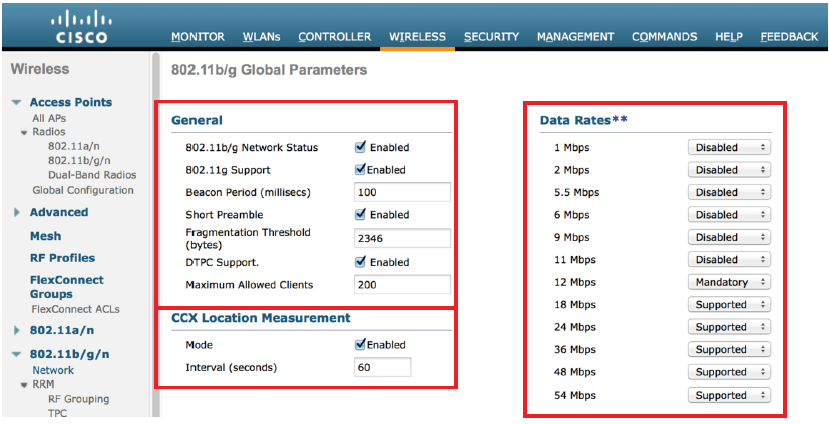Screen dimensions: 829x424
Task: Select 802.11b/g/n under Radios
Action: click(78, 160)
